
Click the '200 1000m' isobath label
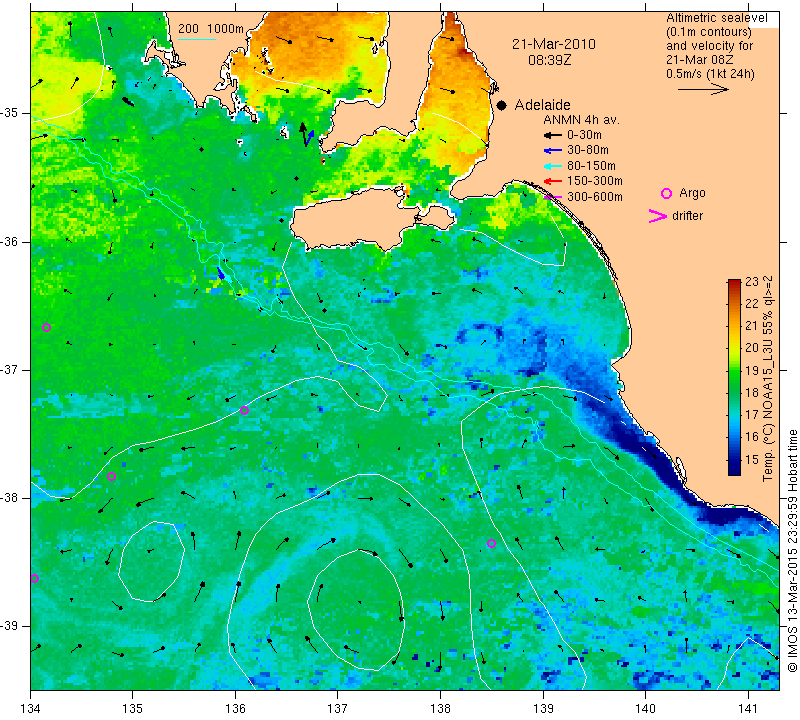[211, 29]
